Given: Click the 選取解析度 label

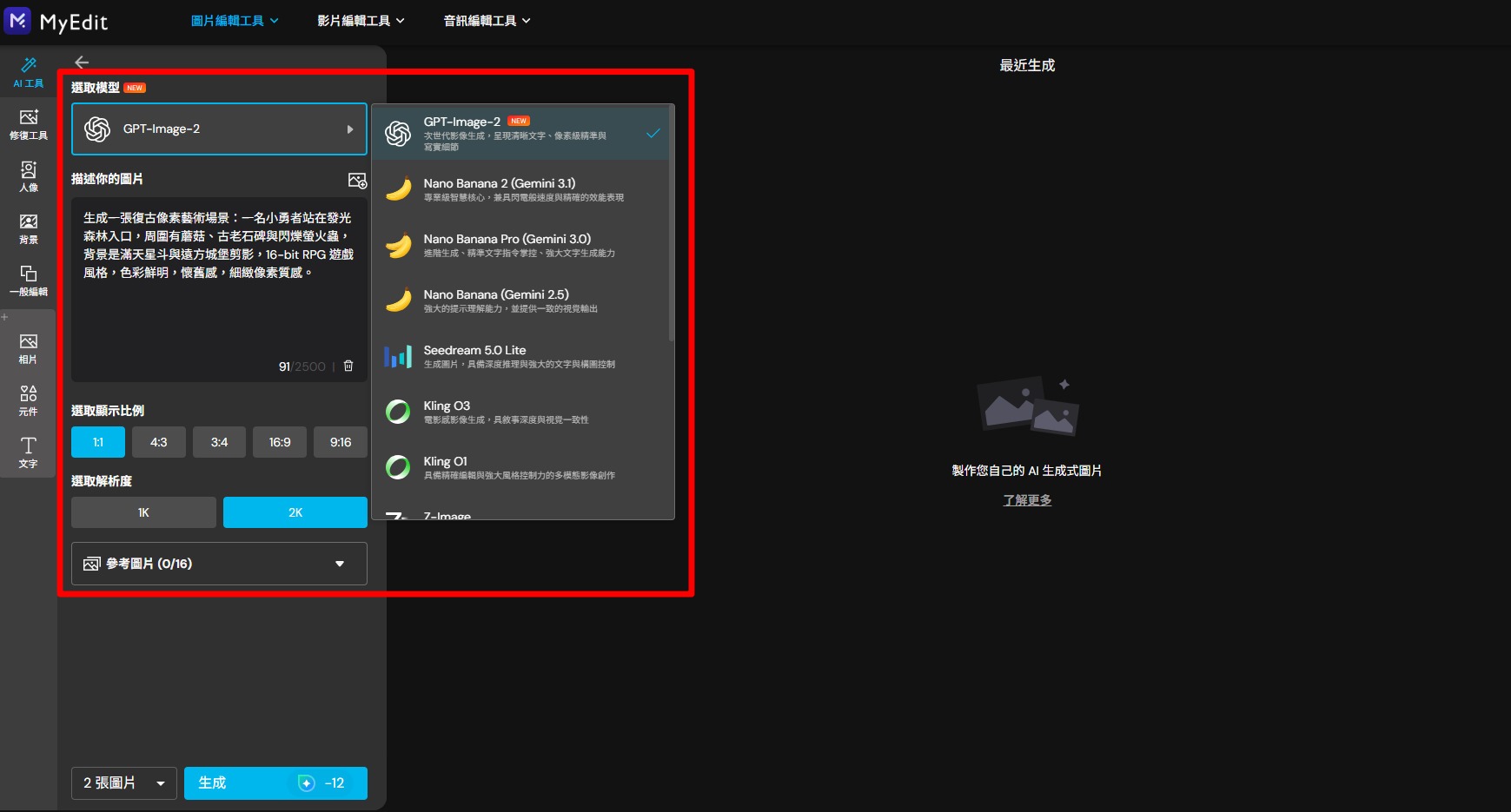Looking at the screenshot, I should tap(102, 481).
